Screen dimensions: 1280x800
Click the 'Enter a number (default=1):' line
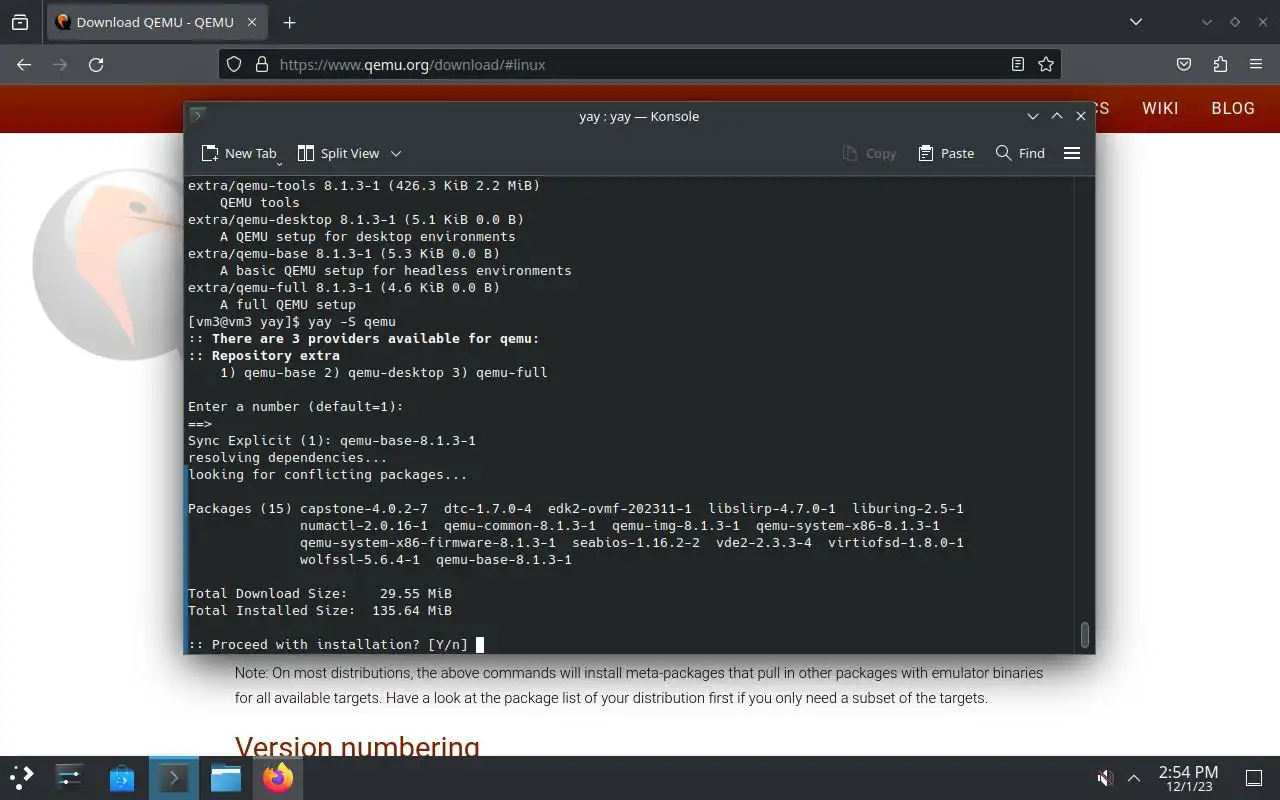tap(296, 406)
